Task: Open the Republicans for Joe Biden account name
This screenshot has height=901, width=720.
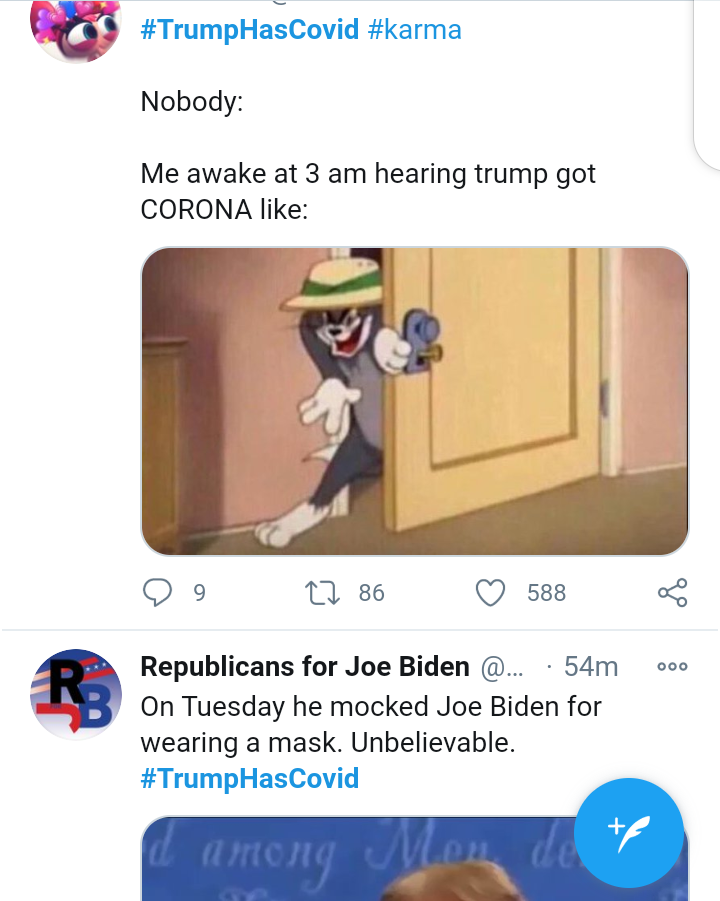Action: coord(305,667)
